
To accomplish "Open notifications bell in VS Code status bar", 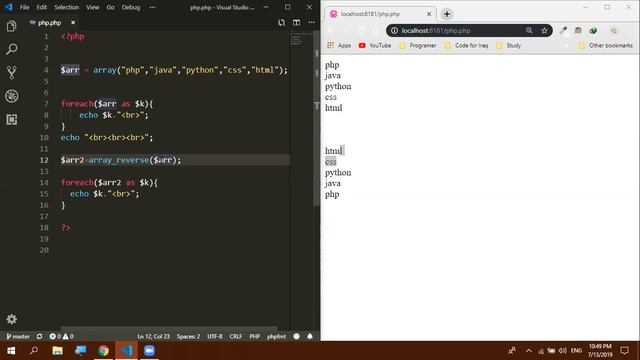I will [310, 336].
